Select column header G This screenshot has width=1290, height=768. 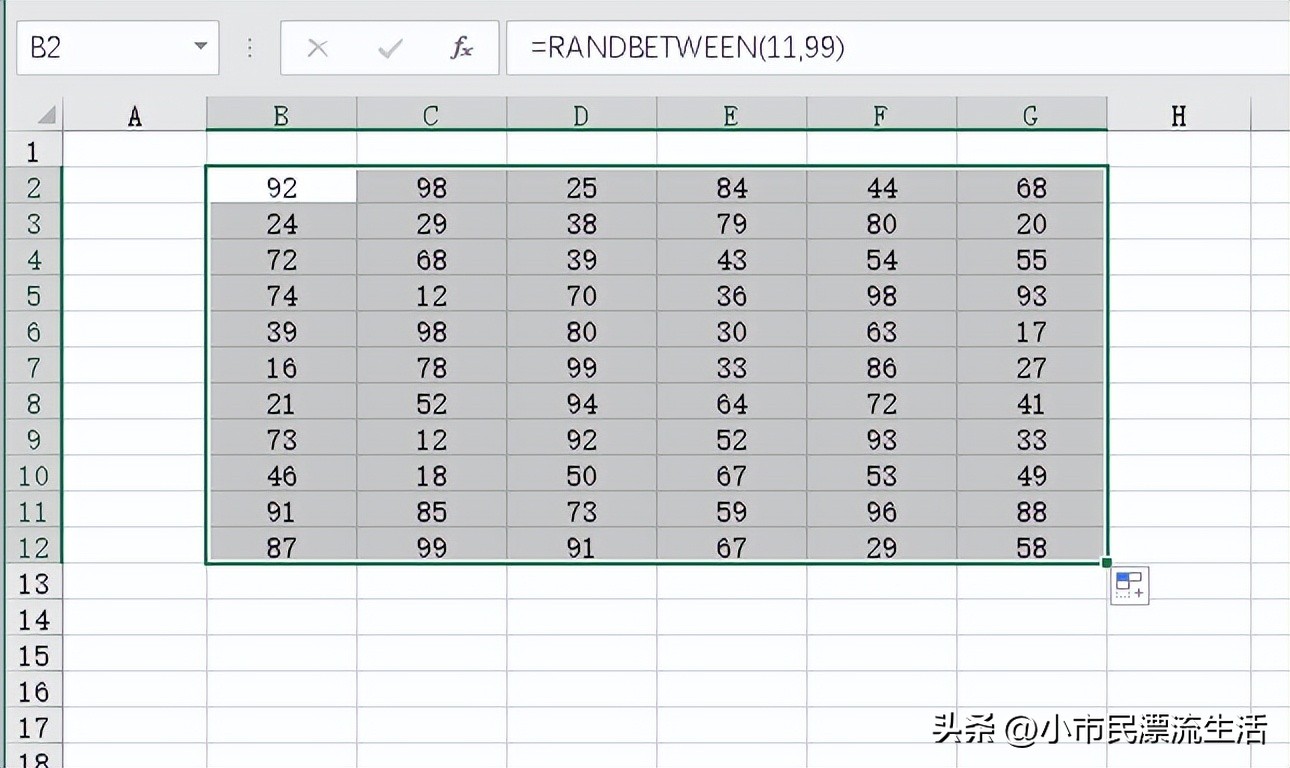click(x=1030, y=114)
